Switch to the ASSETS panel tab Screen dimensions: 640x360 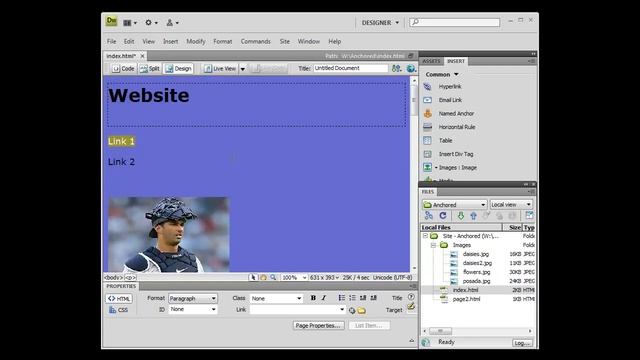pyautogui.click(x=431, y=61)
